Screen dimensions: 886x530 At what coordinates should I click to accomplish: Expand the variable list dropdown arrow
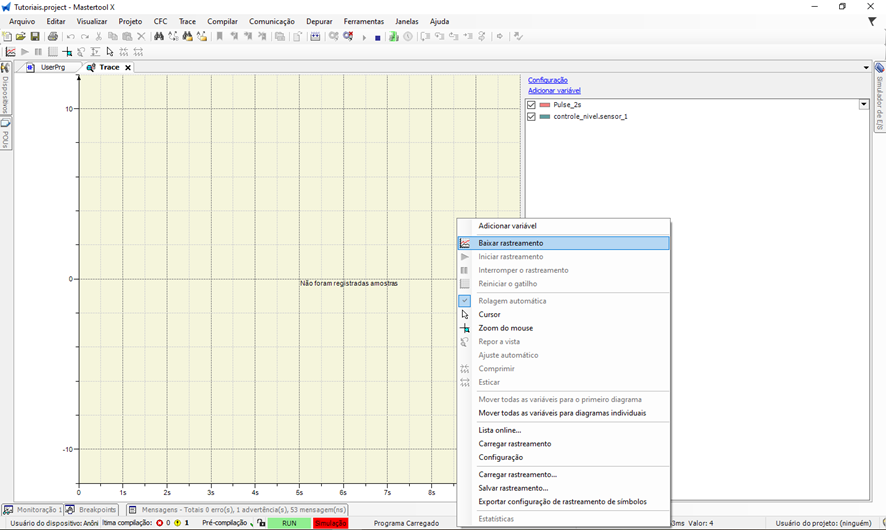coord(864,104)
